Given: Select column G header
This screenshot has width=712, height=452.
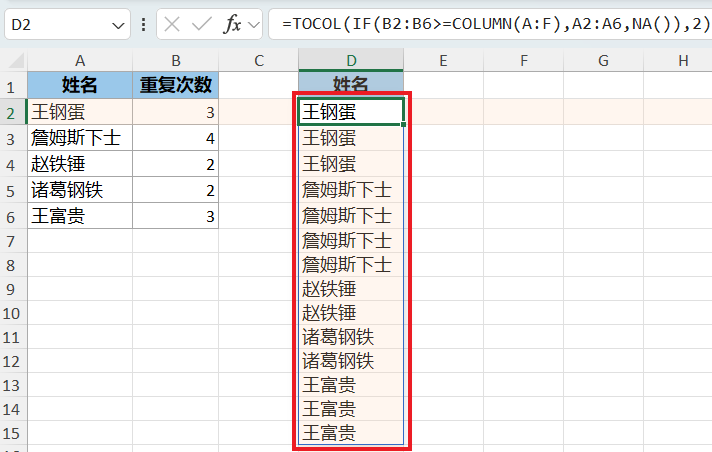Looking at the screenshot, I should [x=603, y=60].
